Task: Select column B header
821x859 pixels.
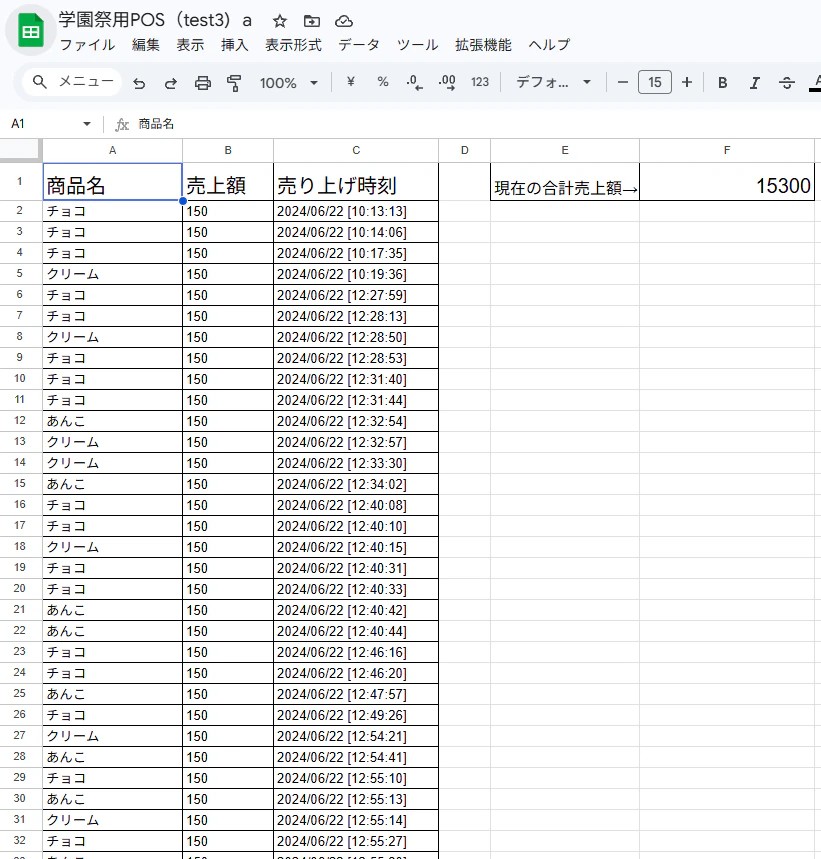Action: coord(228,150)
